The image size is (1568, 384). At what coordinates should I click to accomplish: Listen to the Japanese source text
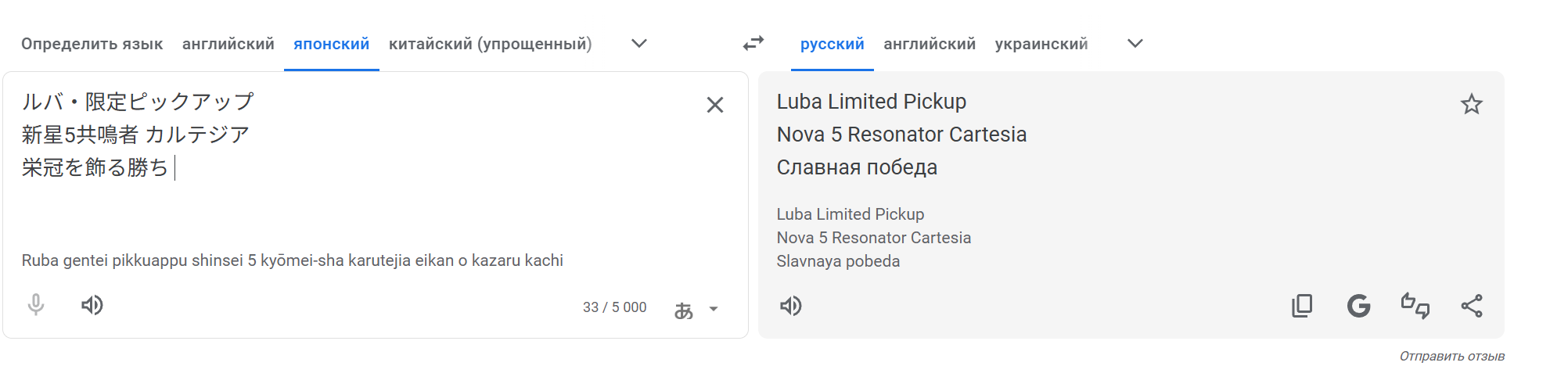tap(92, 305)
